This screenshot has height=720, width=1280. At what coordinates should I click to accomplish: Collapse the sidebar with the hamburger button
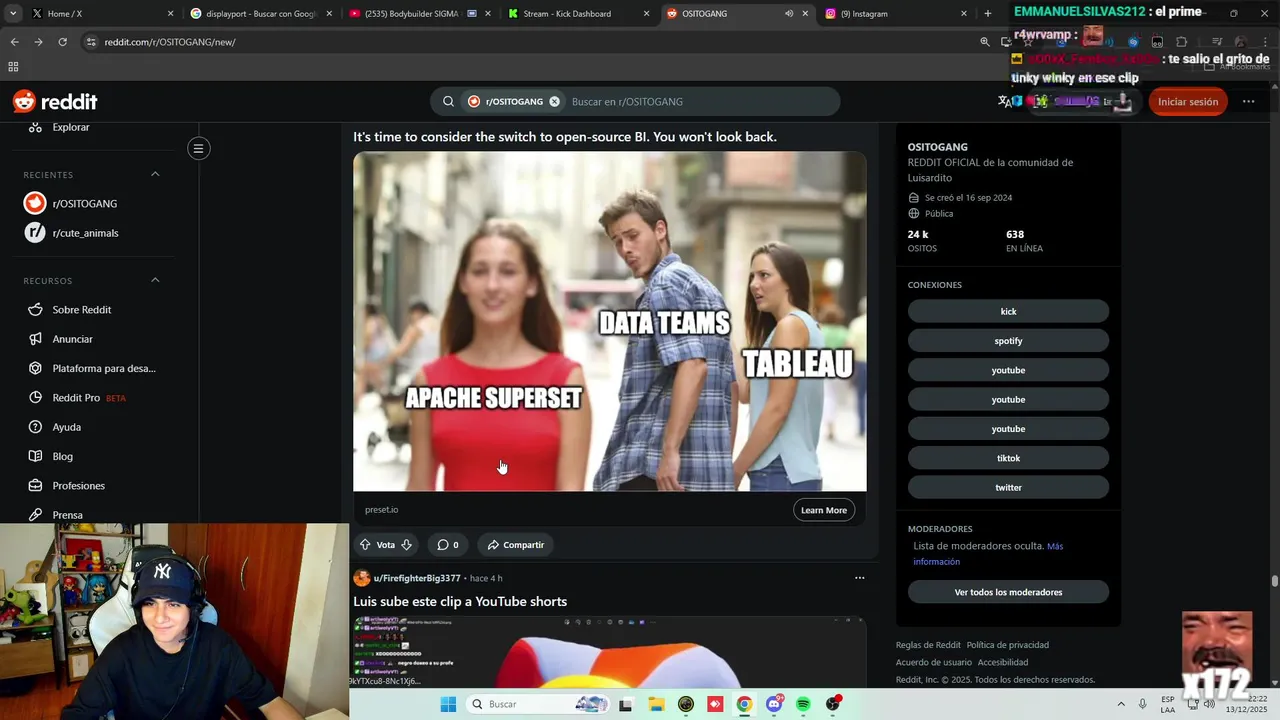click(x=198, y=149)
